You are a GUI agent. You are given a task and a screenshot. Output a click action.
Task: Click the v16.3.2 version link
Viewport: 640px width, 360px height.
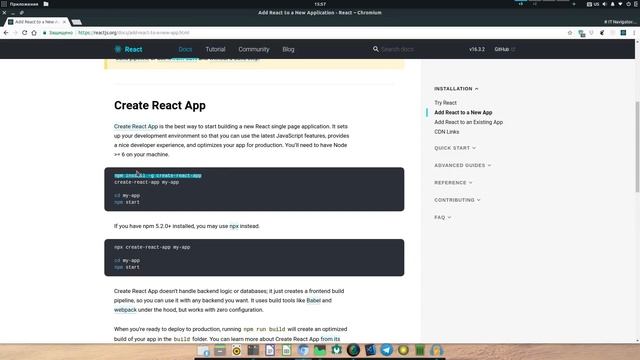pyautogui.click(x=477, y=49)
